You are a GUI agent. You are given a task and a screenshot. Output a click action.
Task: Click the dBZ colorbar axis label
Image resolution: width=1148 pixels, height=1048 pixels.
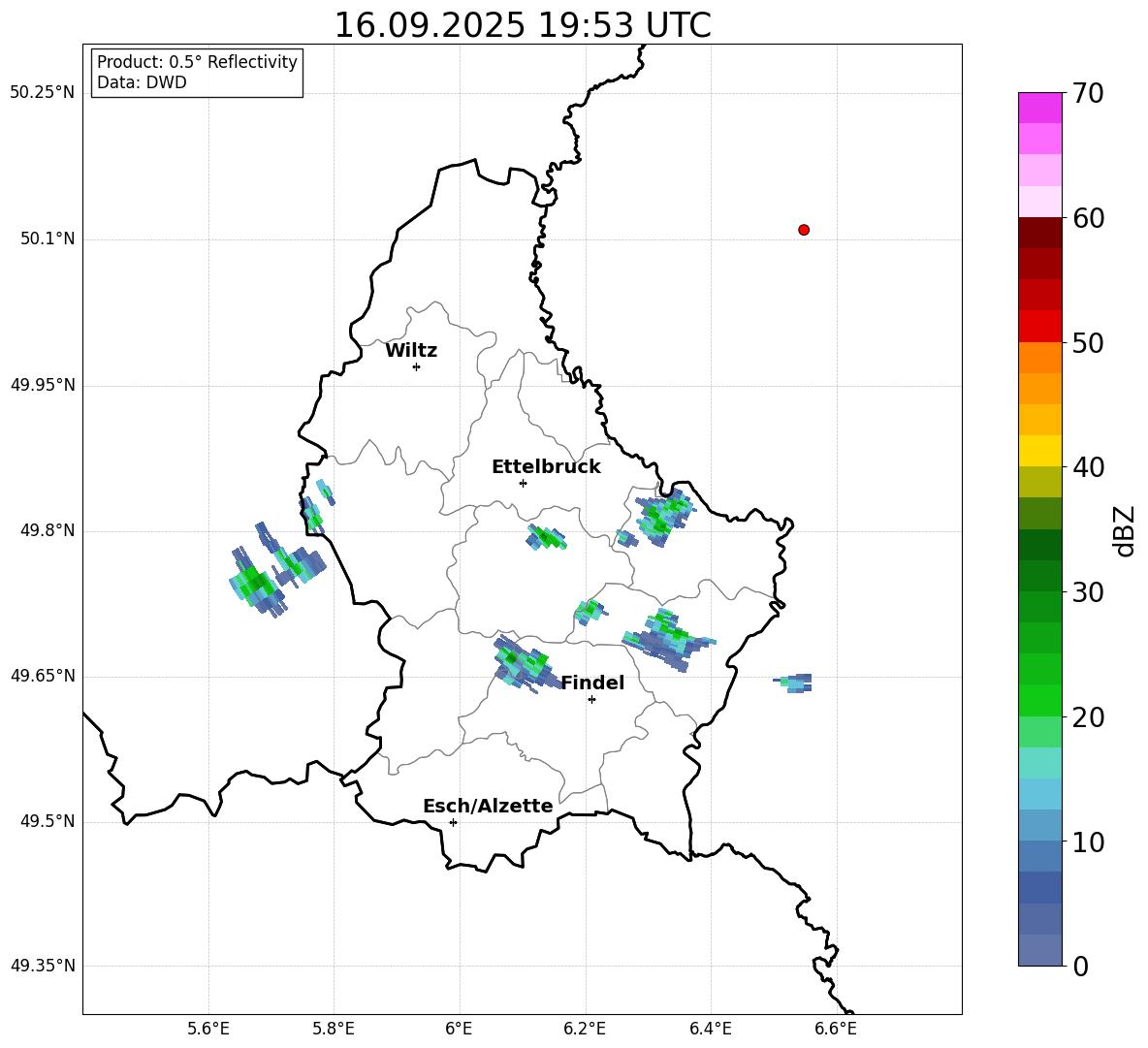1126,530
